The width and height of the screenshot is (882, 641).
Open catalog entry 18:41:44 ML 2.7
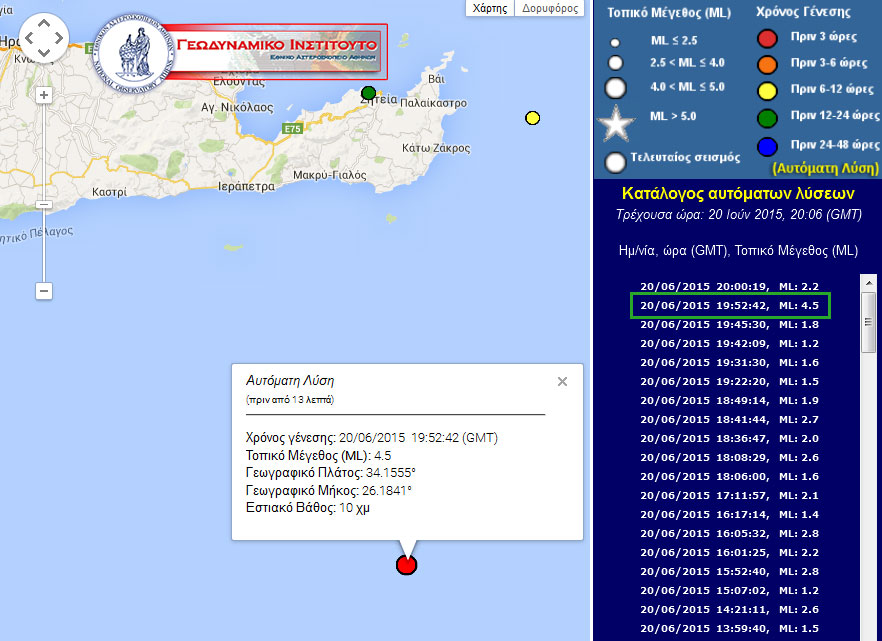[x=729, y=419]
